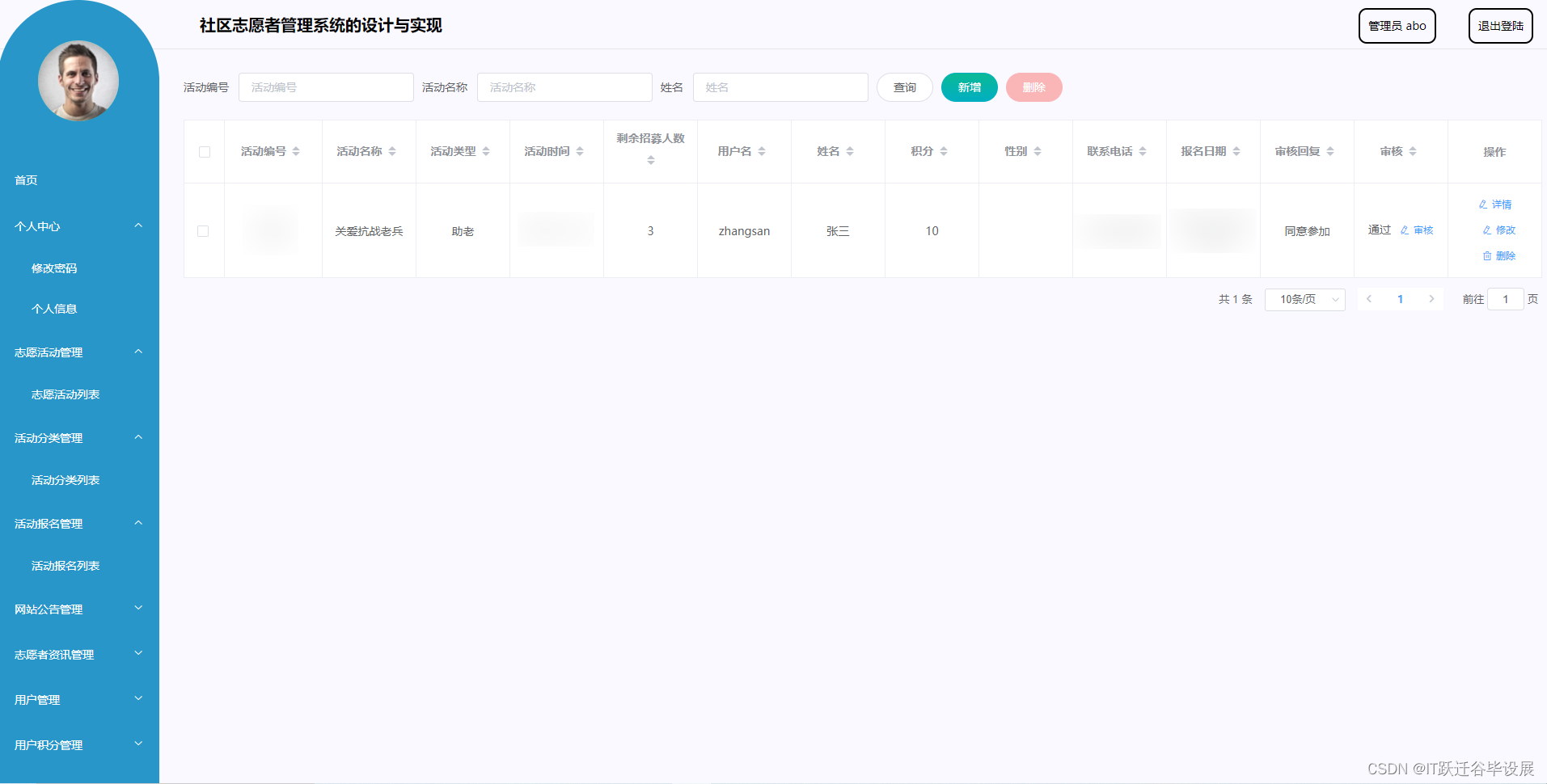Click the green 新增 button
Screen dimensions: 1547x784
click(970, 87)
